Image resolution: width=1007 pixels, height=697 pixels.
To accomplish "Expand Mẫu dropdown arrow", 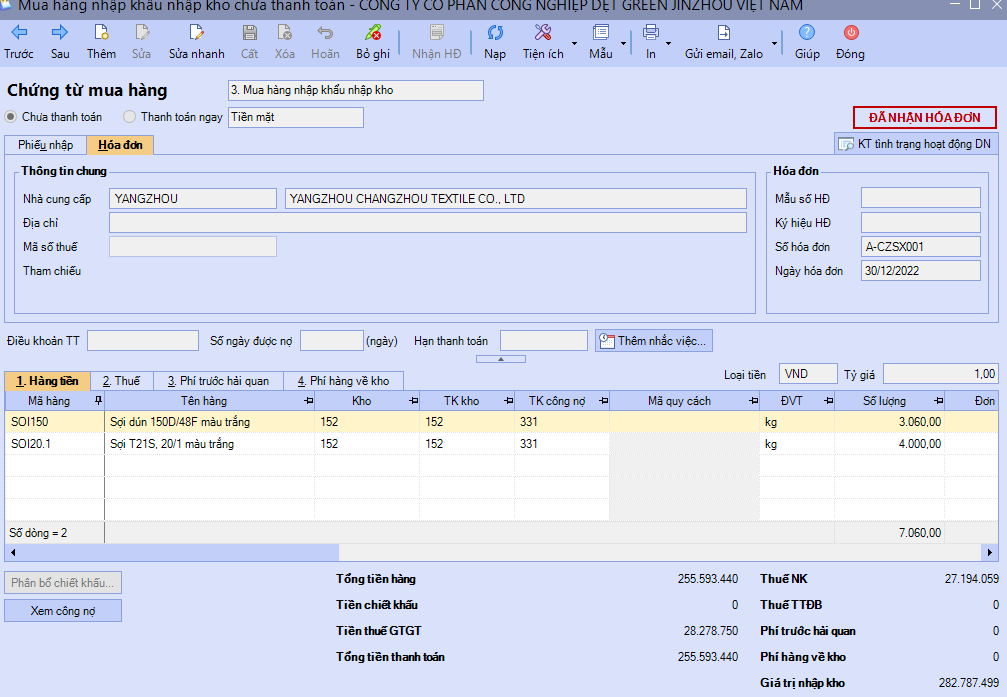I will [x=623, y=44].
